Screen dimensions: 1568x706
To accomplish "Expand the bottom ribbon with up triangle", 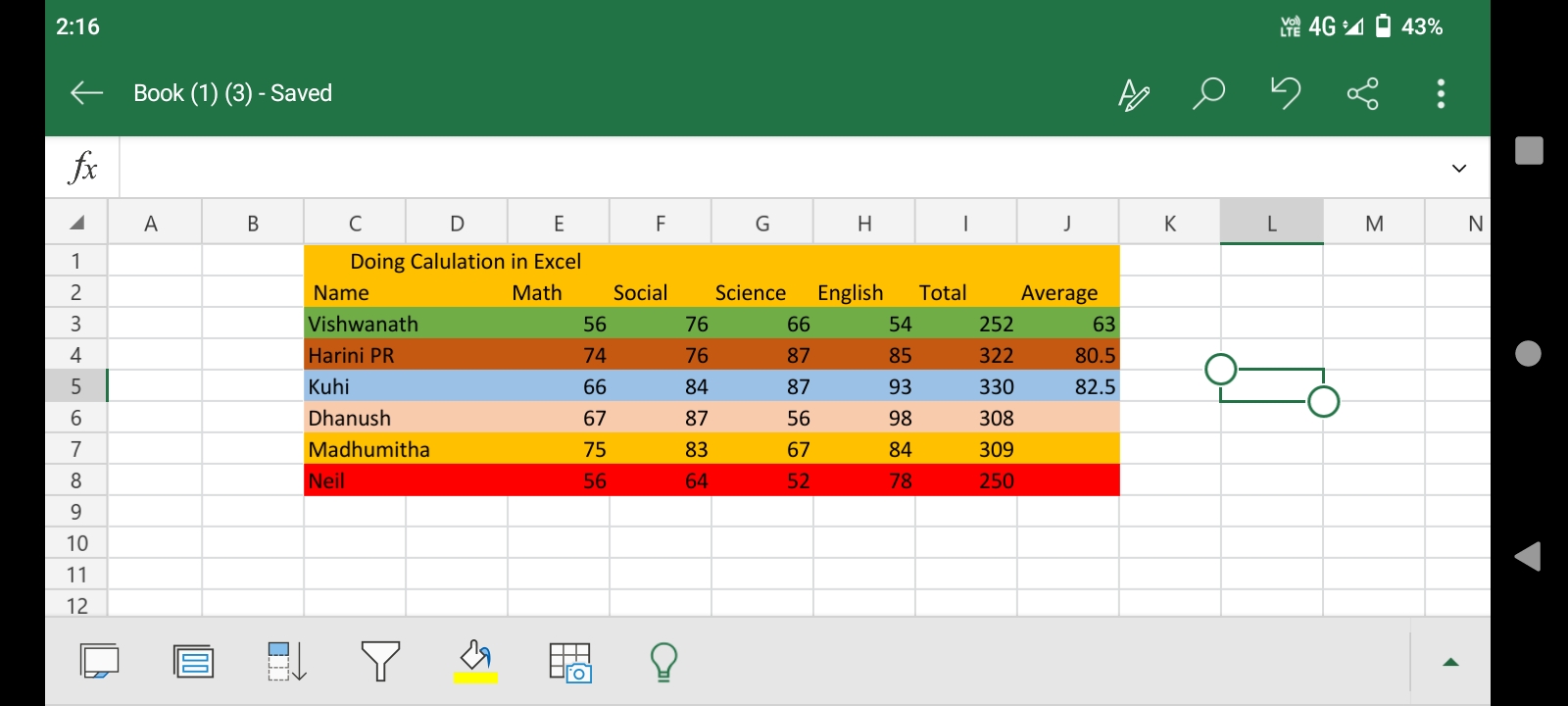I will (1450, 663).
